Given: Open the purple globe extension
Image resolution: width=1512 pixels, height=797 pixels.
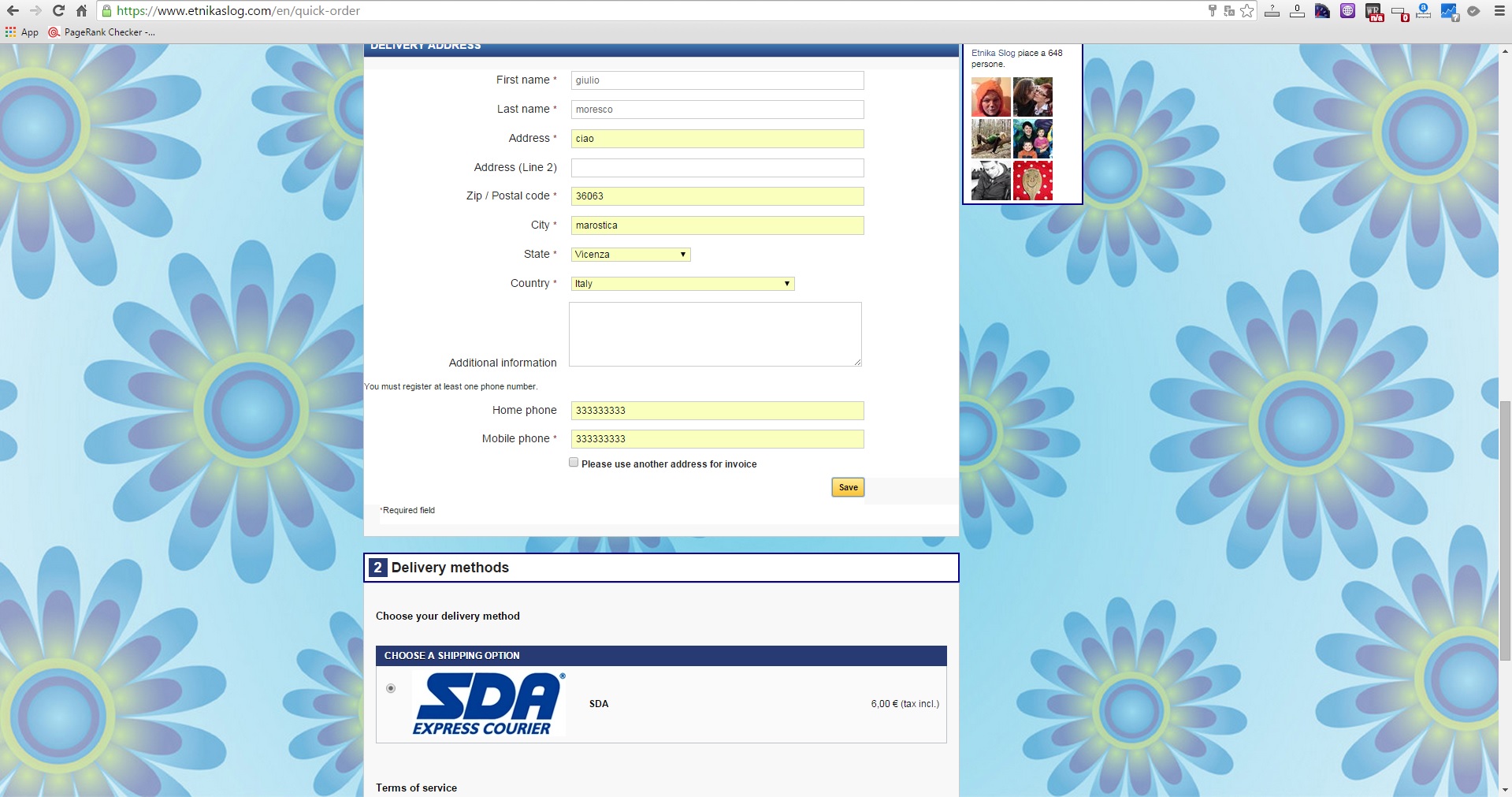Looking at the screenshot, I should (x=1347, y=11).
